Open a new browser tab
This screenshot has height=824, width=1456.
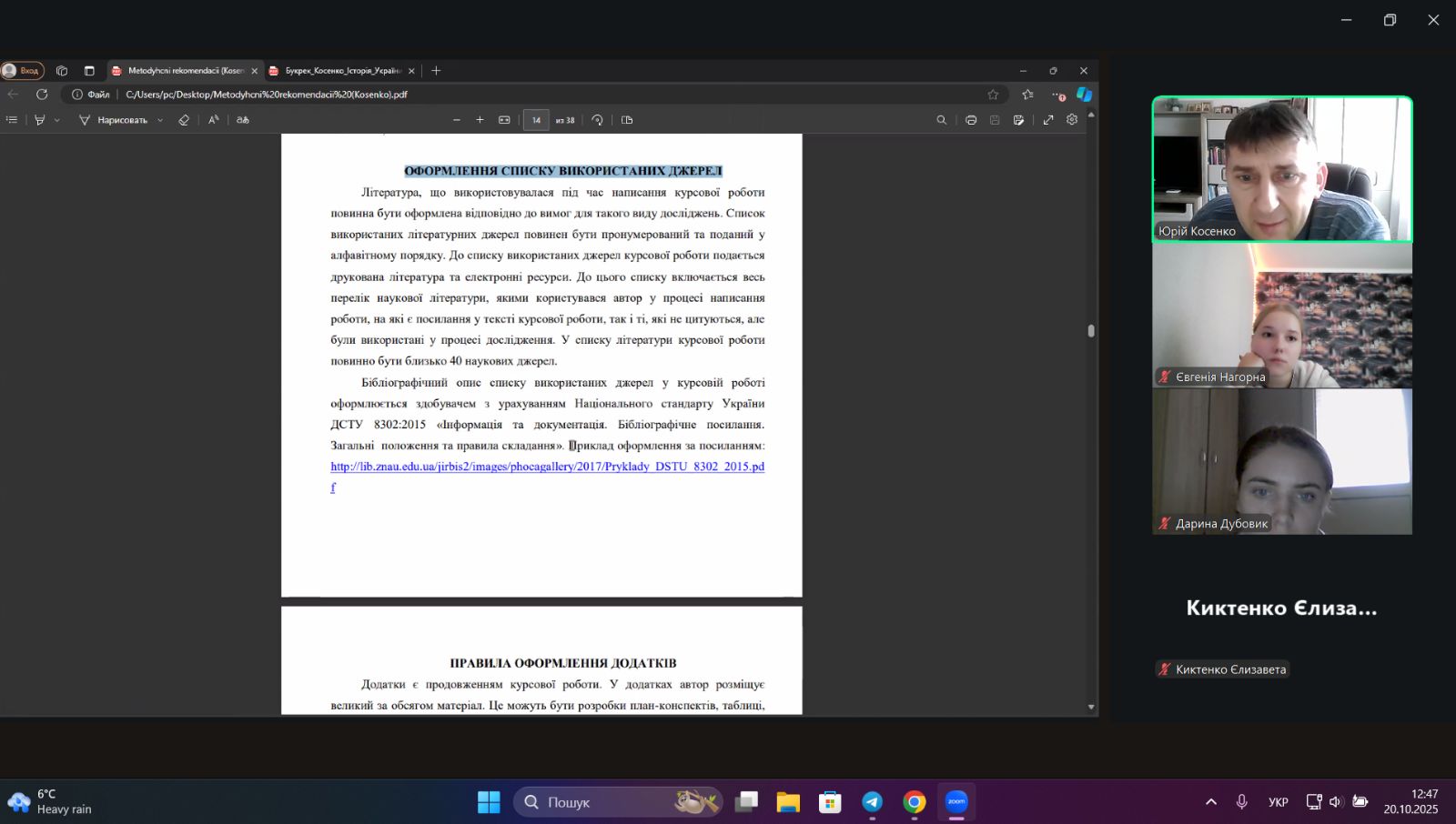pyautogui.click(x=436, y=71)
